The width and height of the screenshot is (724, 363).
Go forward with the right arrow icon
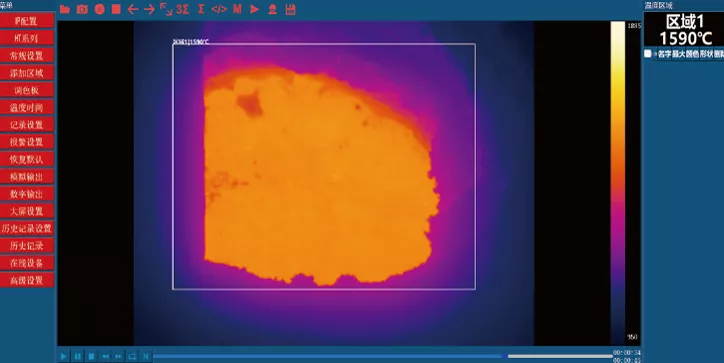(149, 9)
